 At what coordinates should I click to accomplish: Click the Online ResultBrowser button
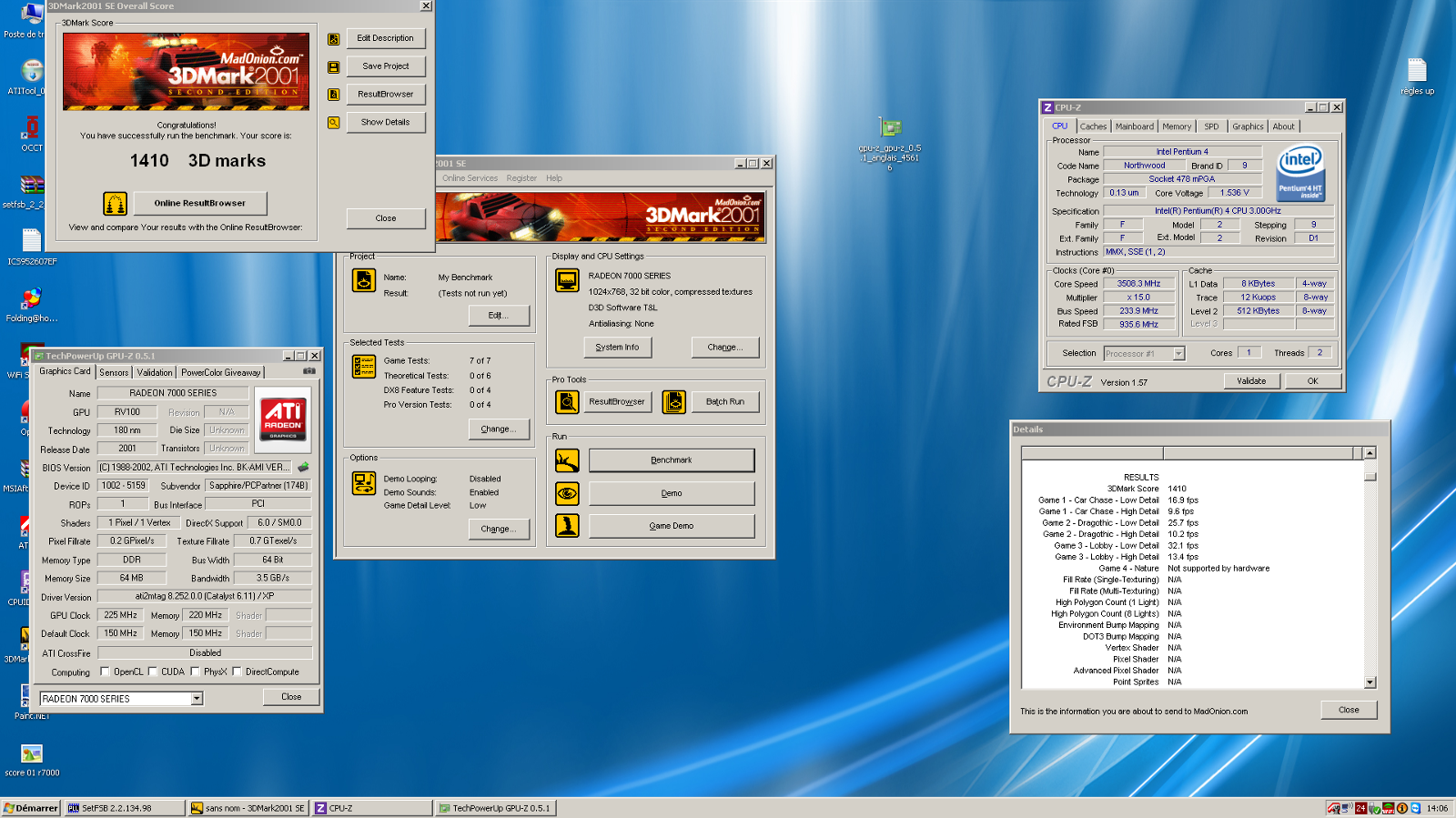200,203
